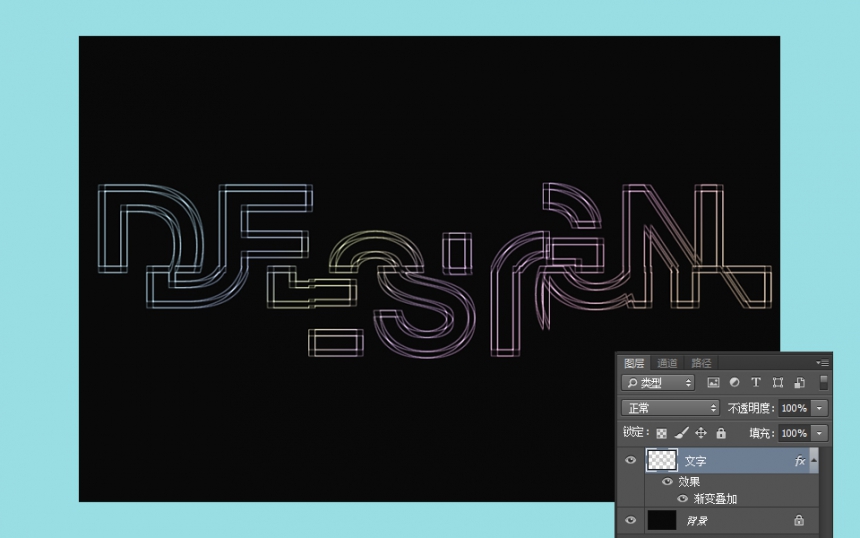
Task: Click the 不透明度 opacity value field
Action: pyautogui.click(x=794, y=408)
